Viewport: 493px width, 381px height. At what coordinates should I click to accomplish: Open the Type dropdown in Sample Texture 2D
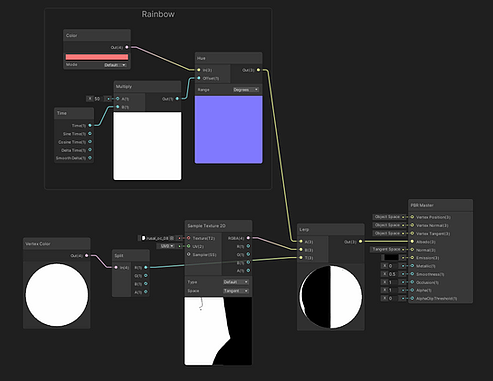click(x=236, y=282)
